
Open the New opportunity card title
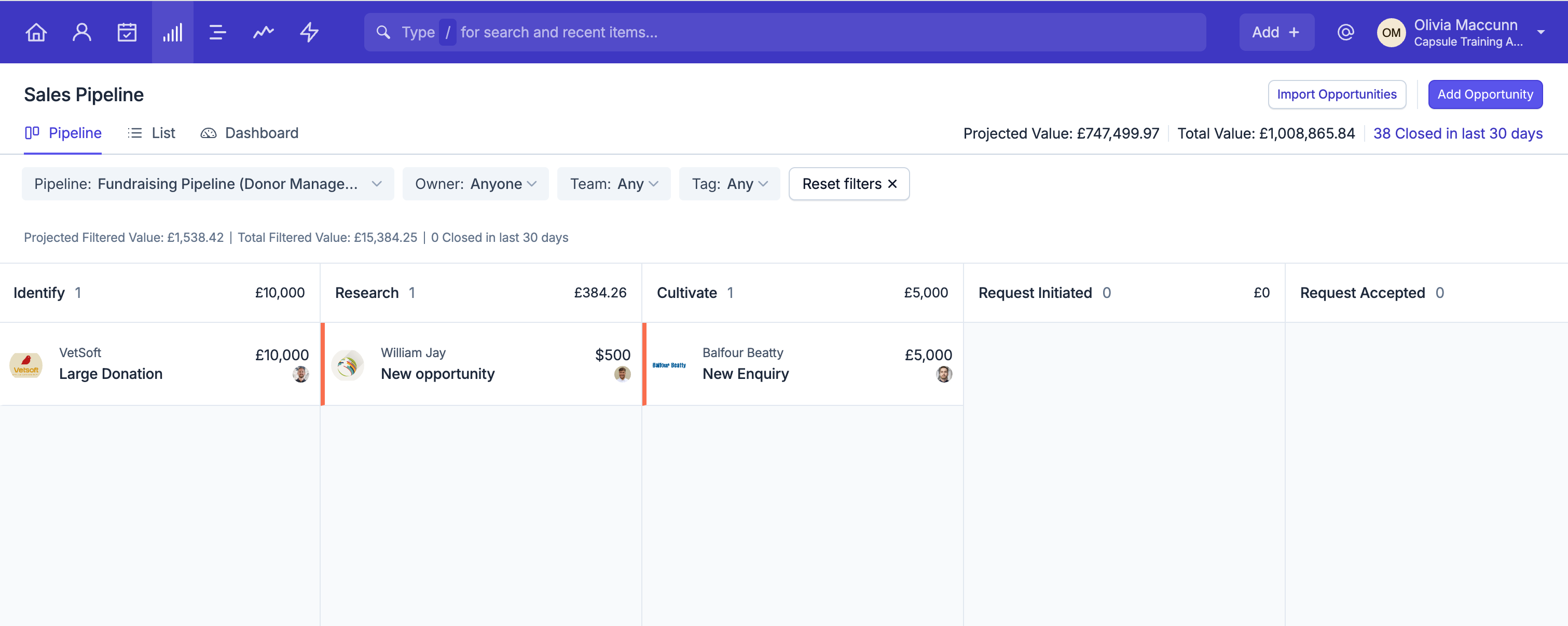coord(437,374)
